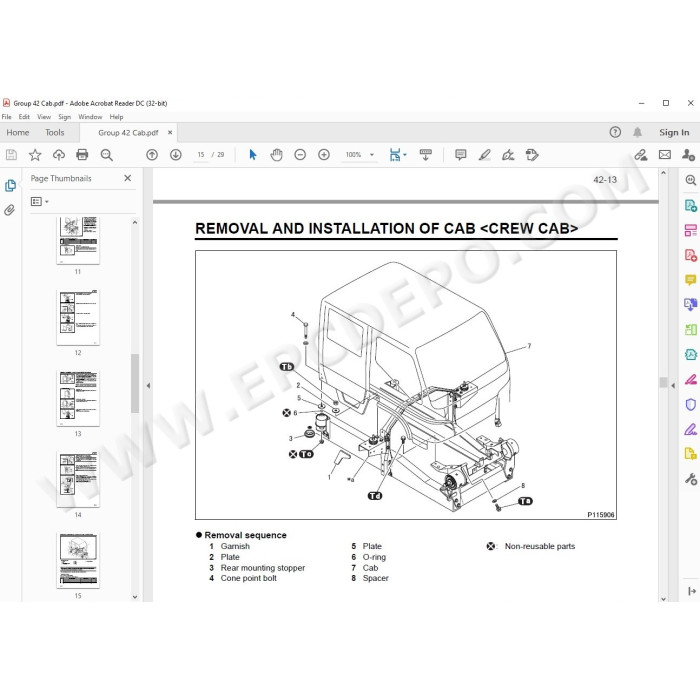Image resolution: width=700 pixels, height=700 pixels.
Task: Click the Sign In button
Action: pos(674,132)
